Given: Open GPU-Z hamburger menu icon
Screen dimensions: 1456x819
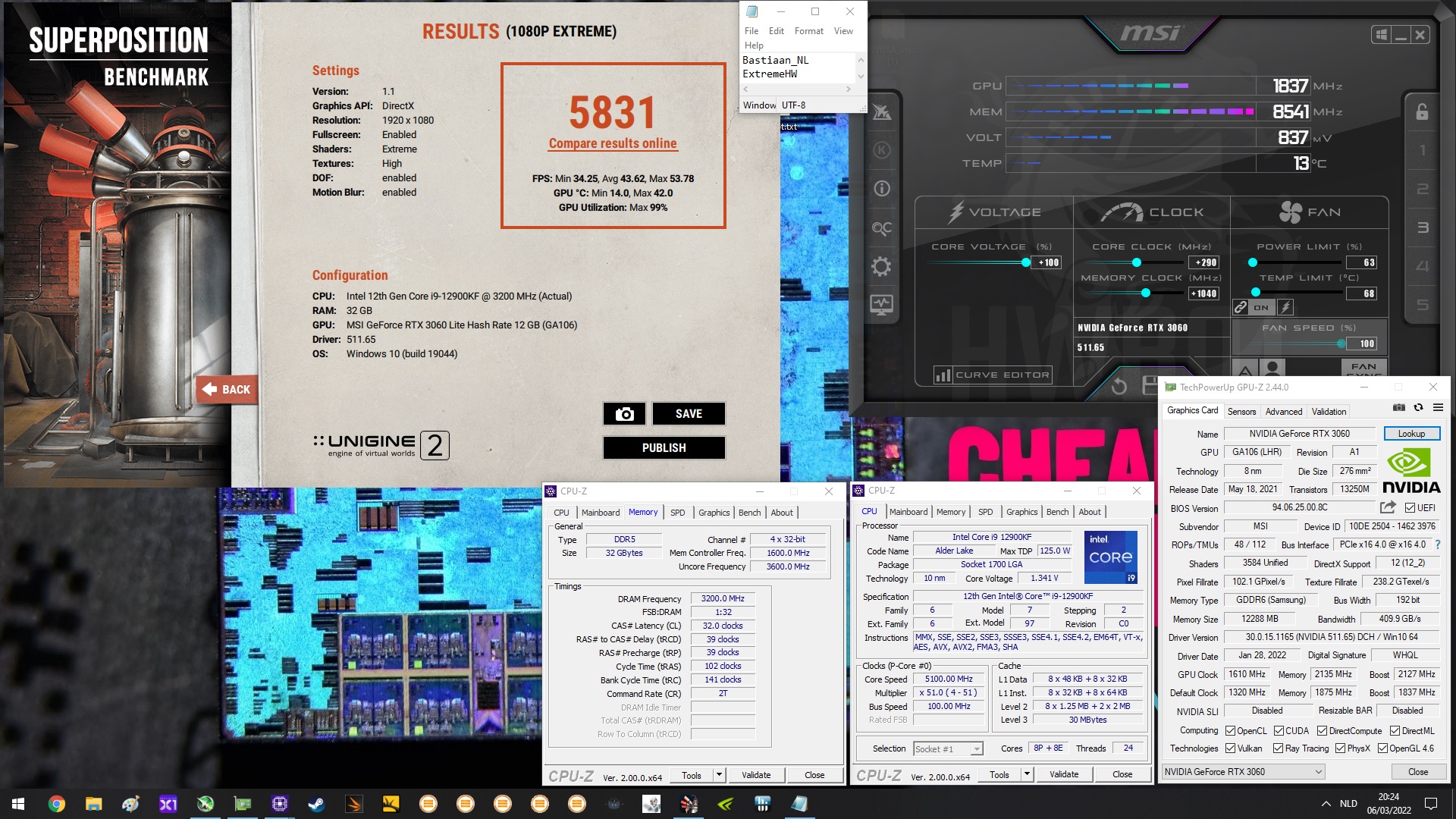Looking at the screenshot, I should point(1438,408).
